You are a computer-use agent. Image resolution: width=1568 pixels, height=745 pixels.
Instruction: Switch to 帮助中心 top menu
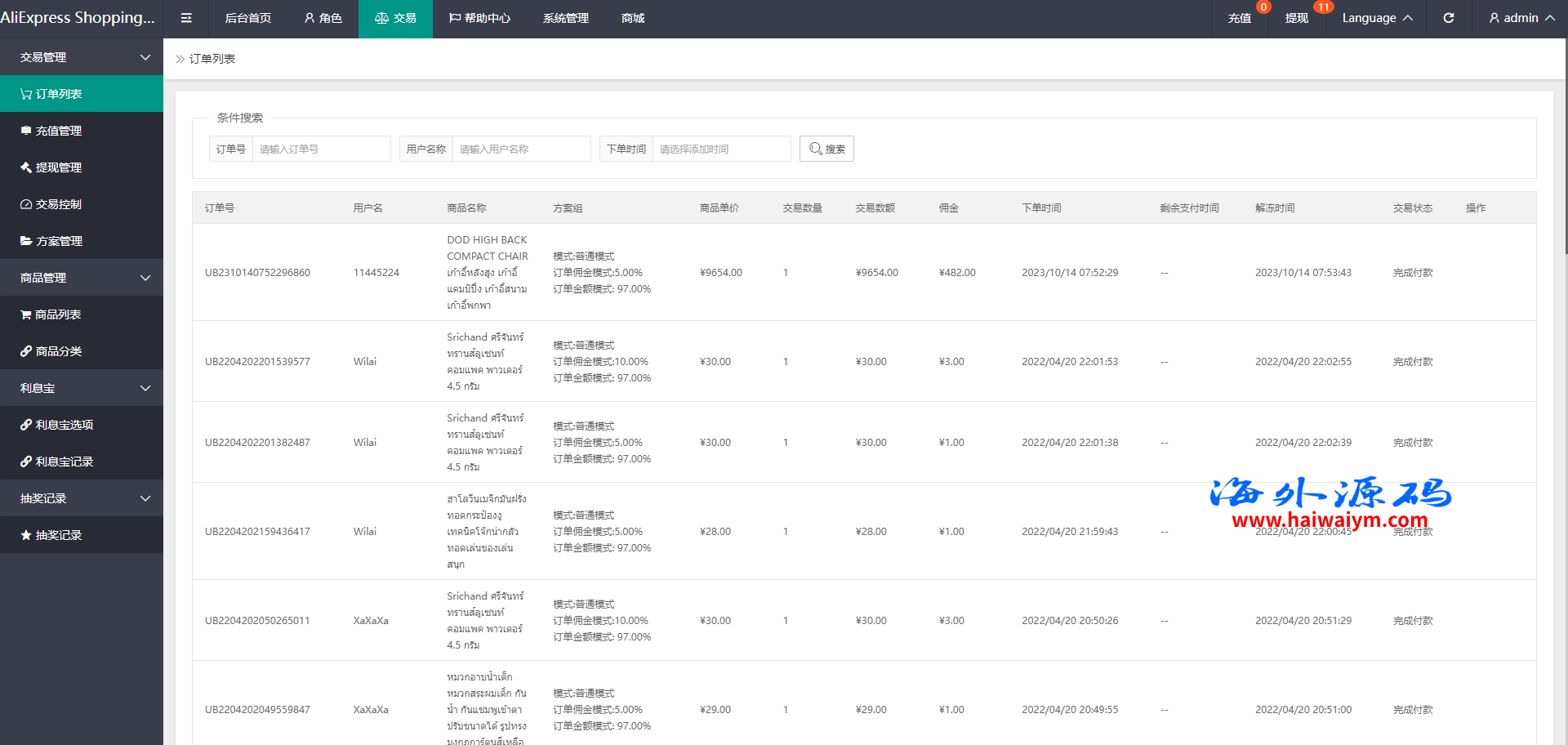pyautogui.click(x=479, y=18)
